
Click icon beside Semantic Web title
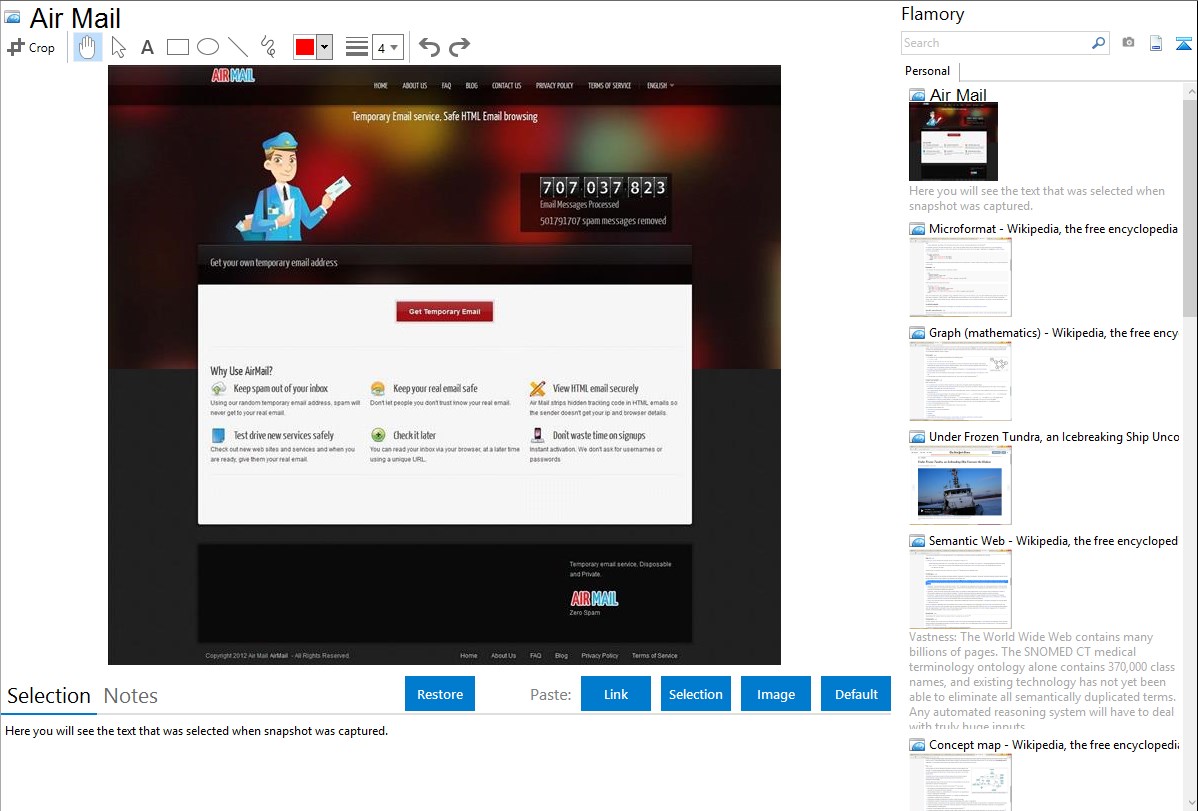[918, 541]
